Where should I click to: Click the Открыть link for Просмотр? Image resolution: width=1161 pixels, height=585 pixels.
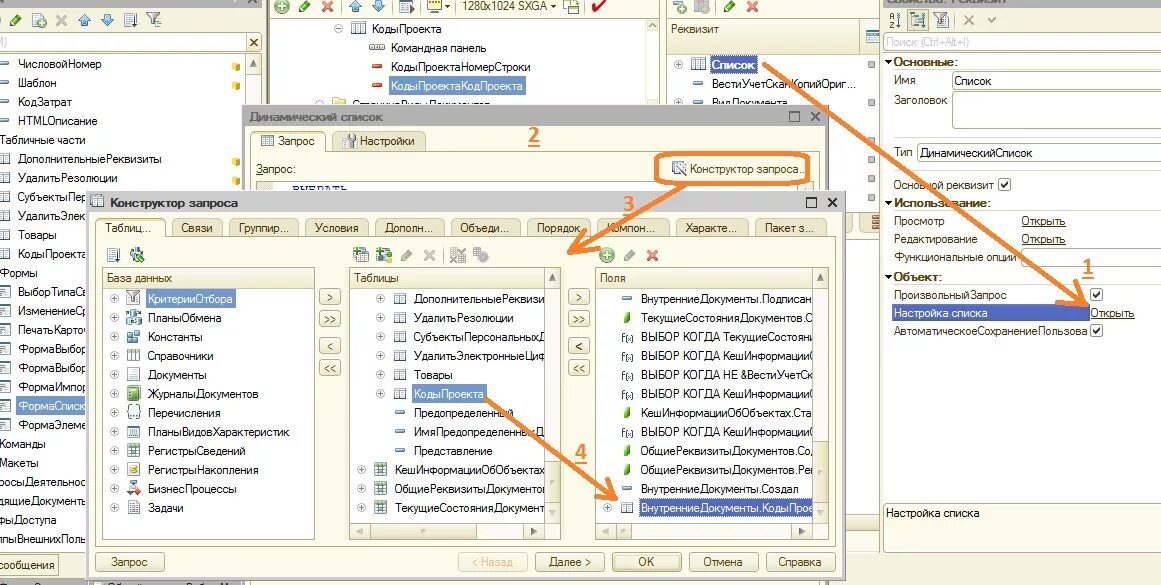[1043, 221]
